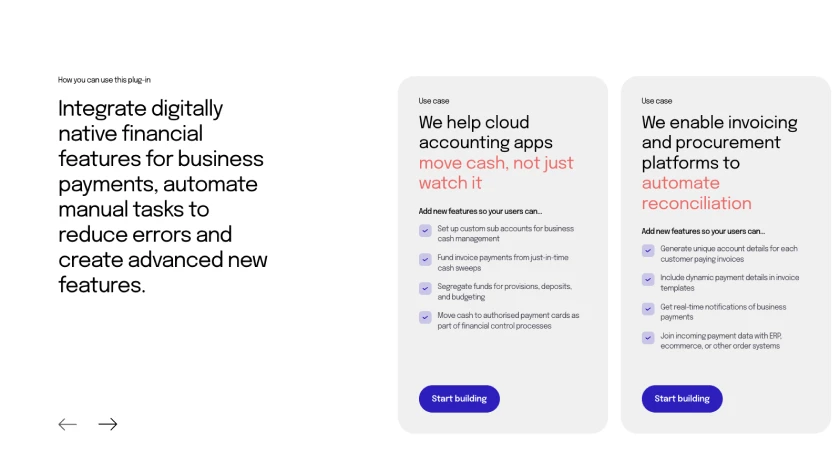Click Start building in invoicing platforms card
Screen dimensions: 840x474
tap(682, 398)
